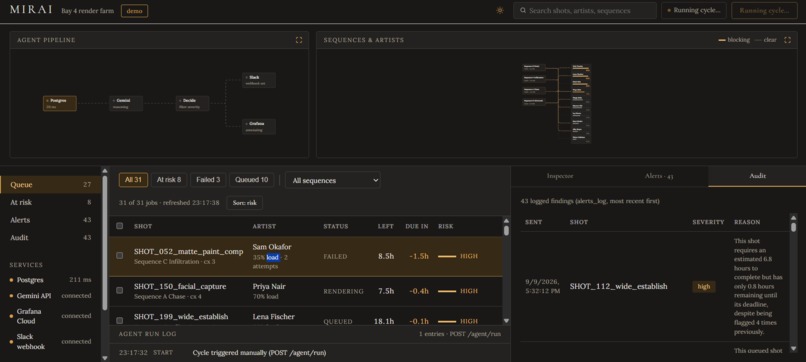
Task: Click the Postgres service row in sidebar
Action: [x=50, y=280]
